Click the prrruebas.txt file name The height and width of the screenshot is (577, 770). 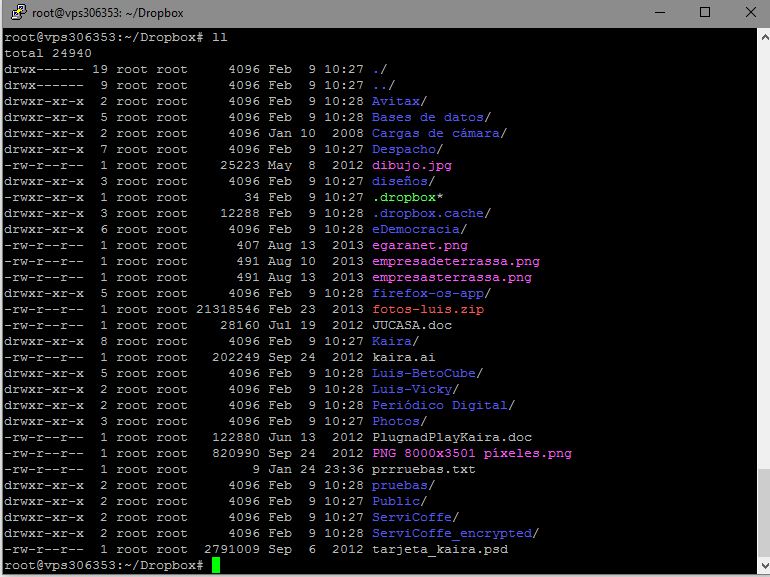[x=424, y=469]
